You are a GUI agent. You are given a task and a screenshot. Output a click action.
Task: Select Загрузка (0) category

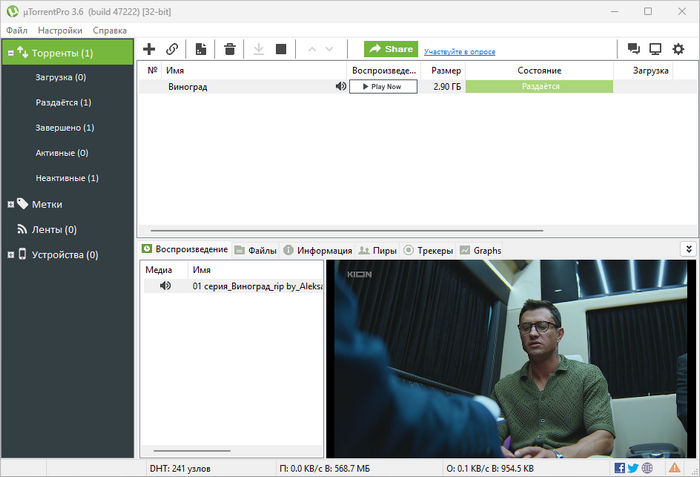coord(61,77)
